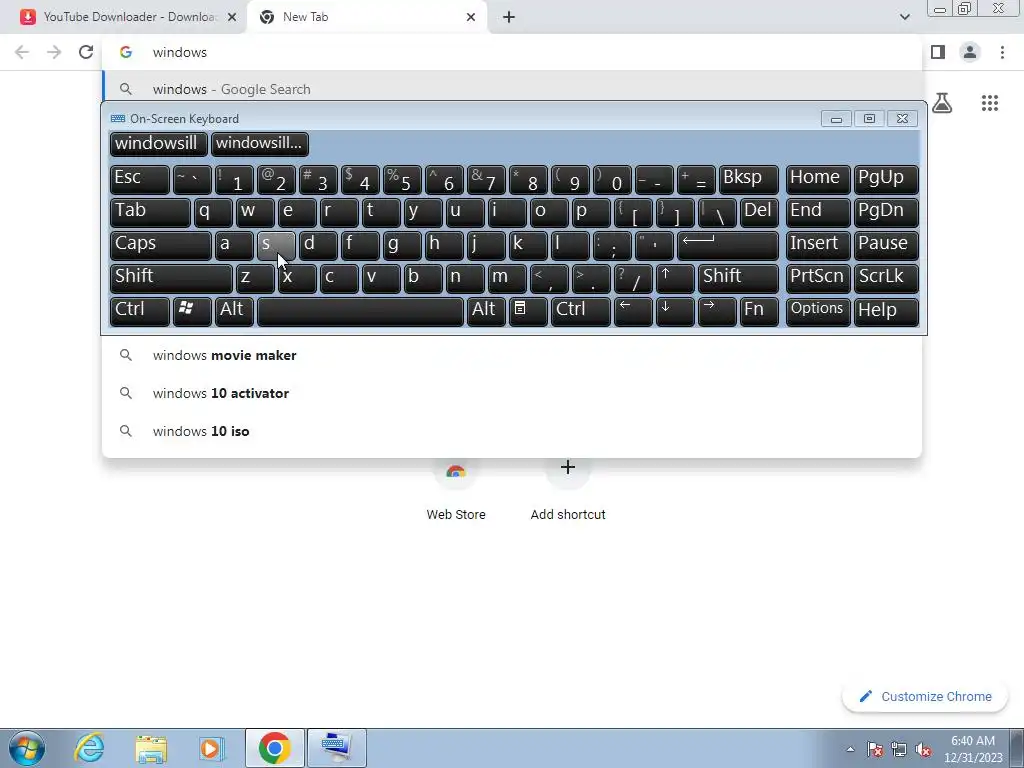Open the taskbar clock showing 6:40 AM
This screenshot has height=768, width=1024.
click(x=973, y=749)
